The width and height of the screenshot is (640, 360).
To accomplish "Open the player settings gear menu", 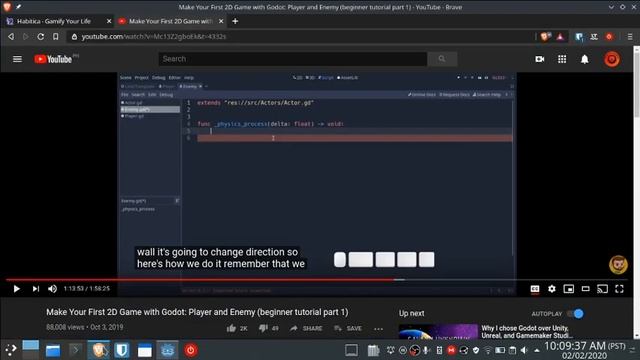I will [551, 289].
